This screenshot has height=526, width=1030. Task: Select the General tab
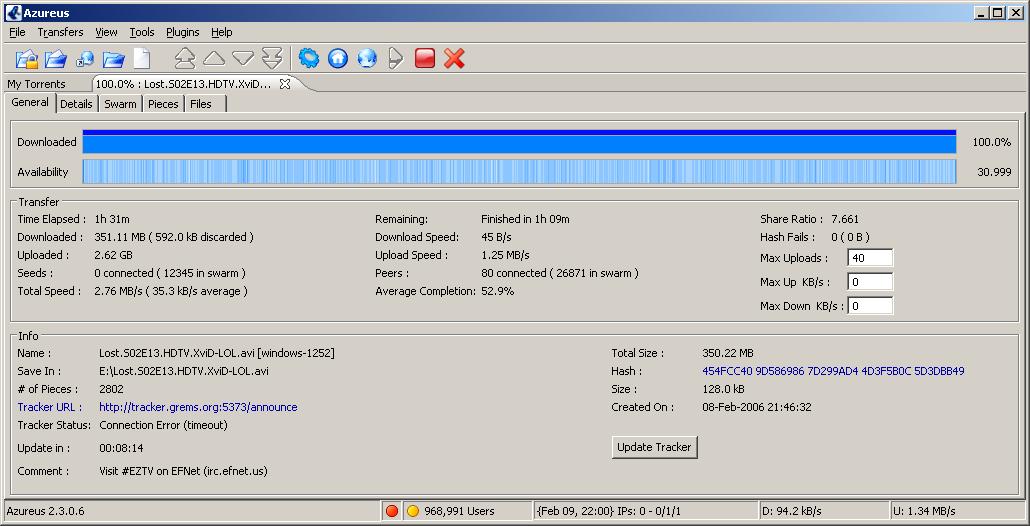(30, 102)
